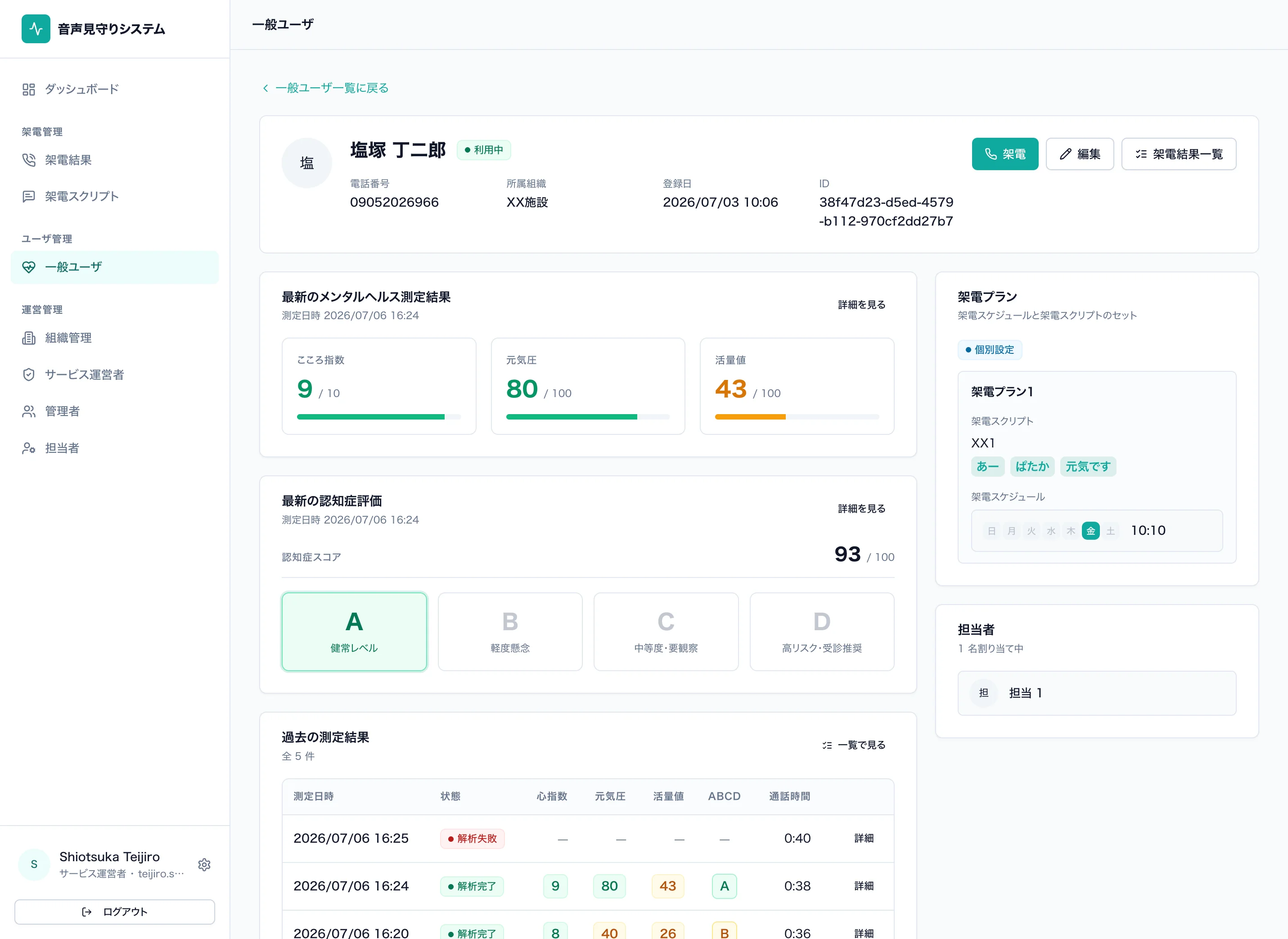Click the 担 avatar in the 担当者 card
The image size is (1288, 939).
click(983, 693)
